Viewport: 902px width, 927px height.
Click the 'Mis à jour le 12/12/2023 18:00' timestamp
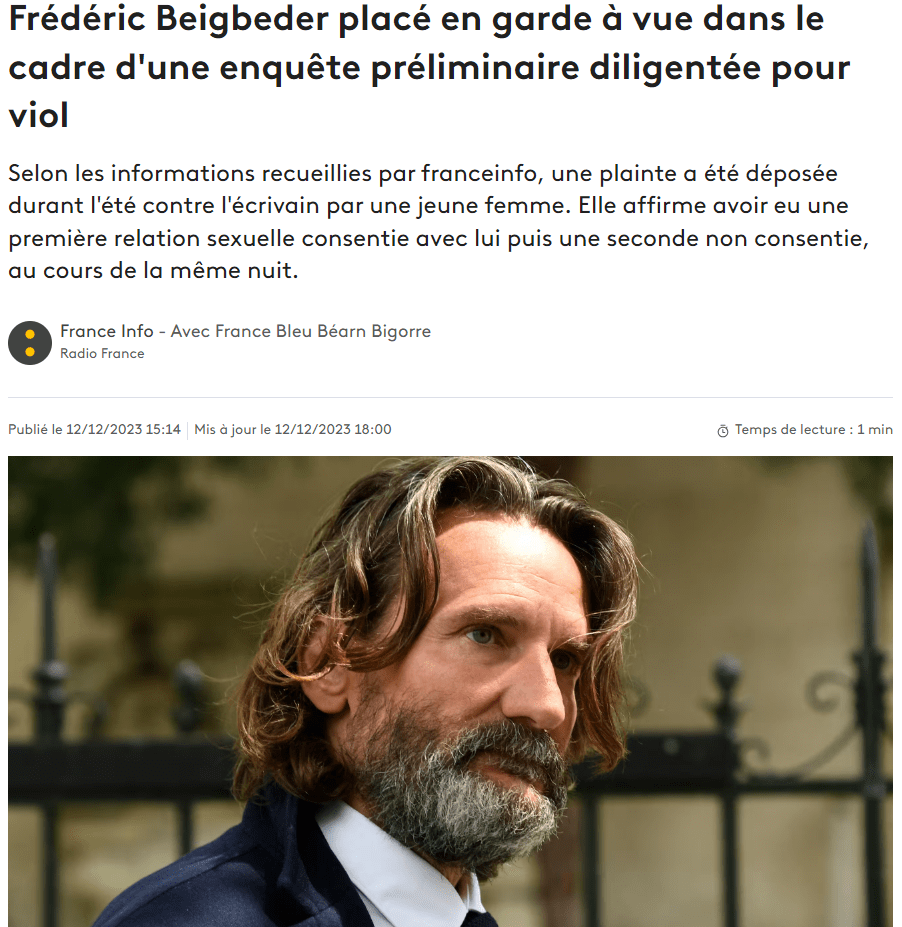tap(293, 430)
